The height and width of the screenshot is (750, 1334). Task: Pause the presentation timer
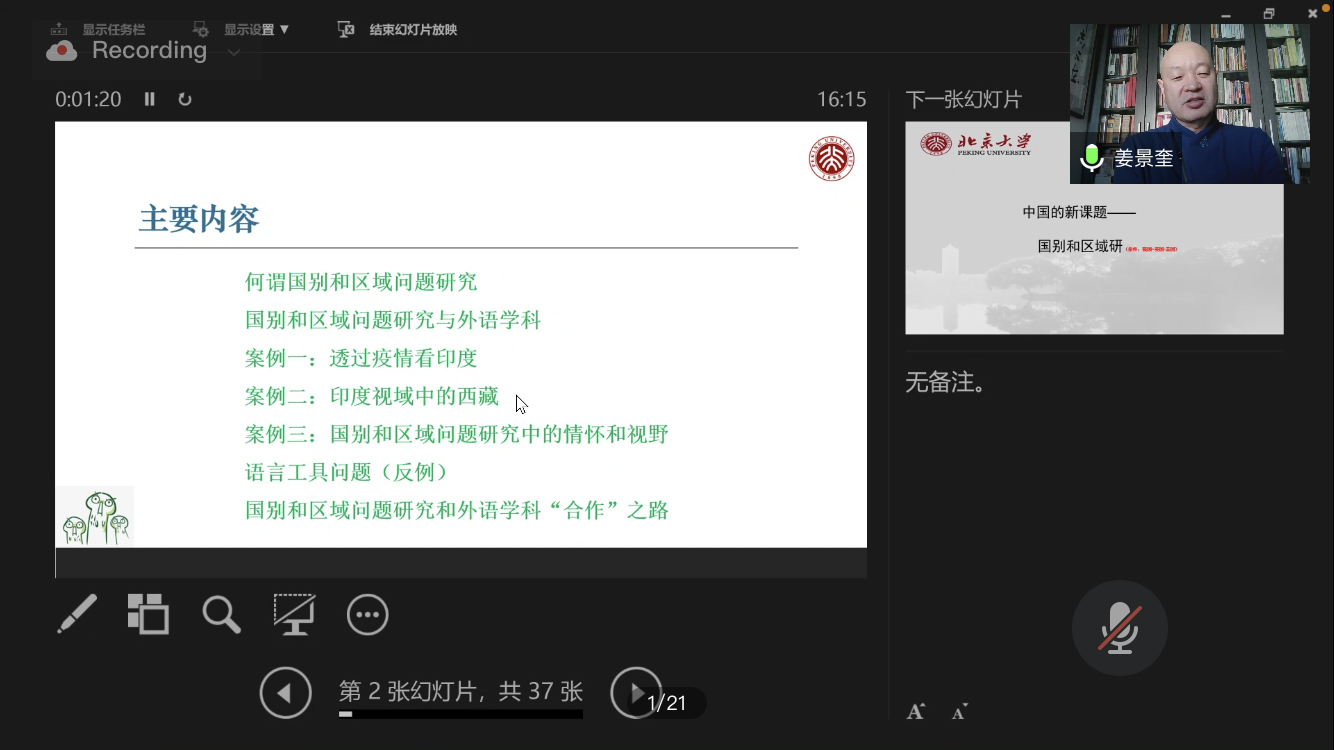point(149,99)
